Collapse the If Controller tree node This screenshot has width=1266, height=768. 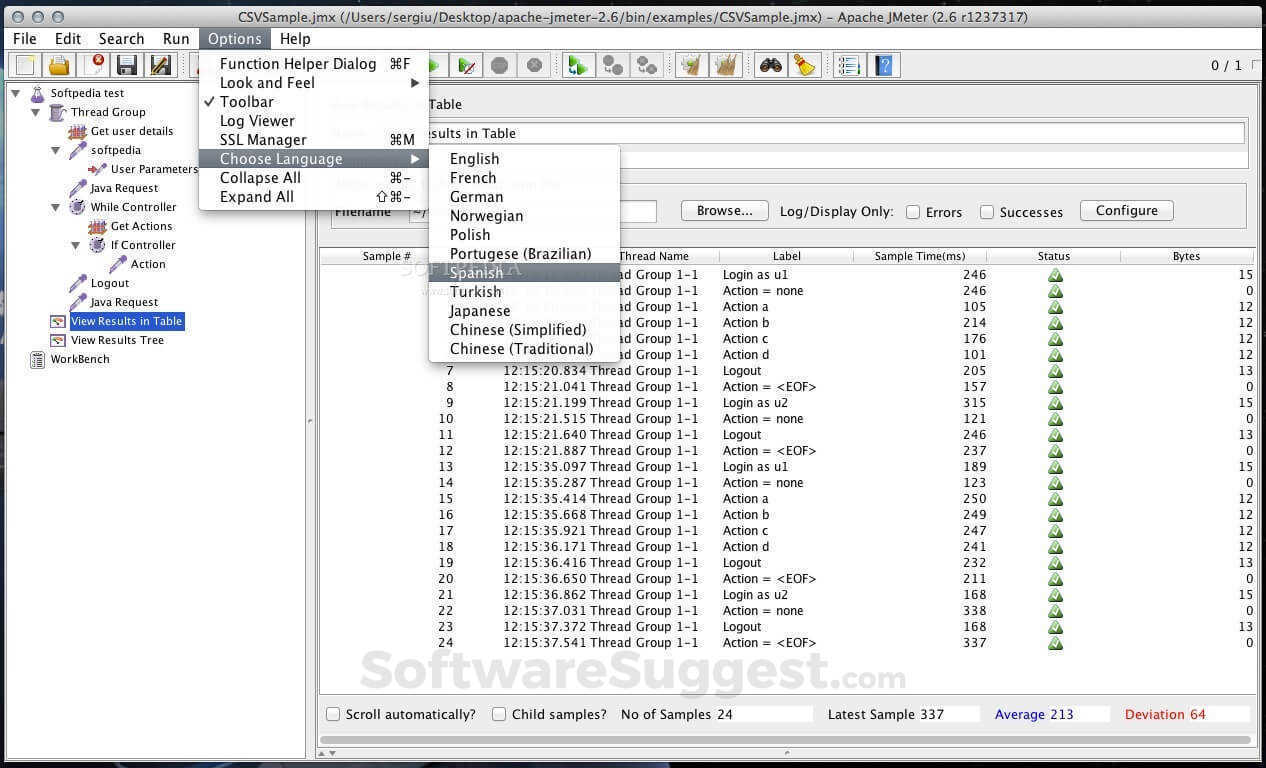click(x=75, y=245)
